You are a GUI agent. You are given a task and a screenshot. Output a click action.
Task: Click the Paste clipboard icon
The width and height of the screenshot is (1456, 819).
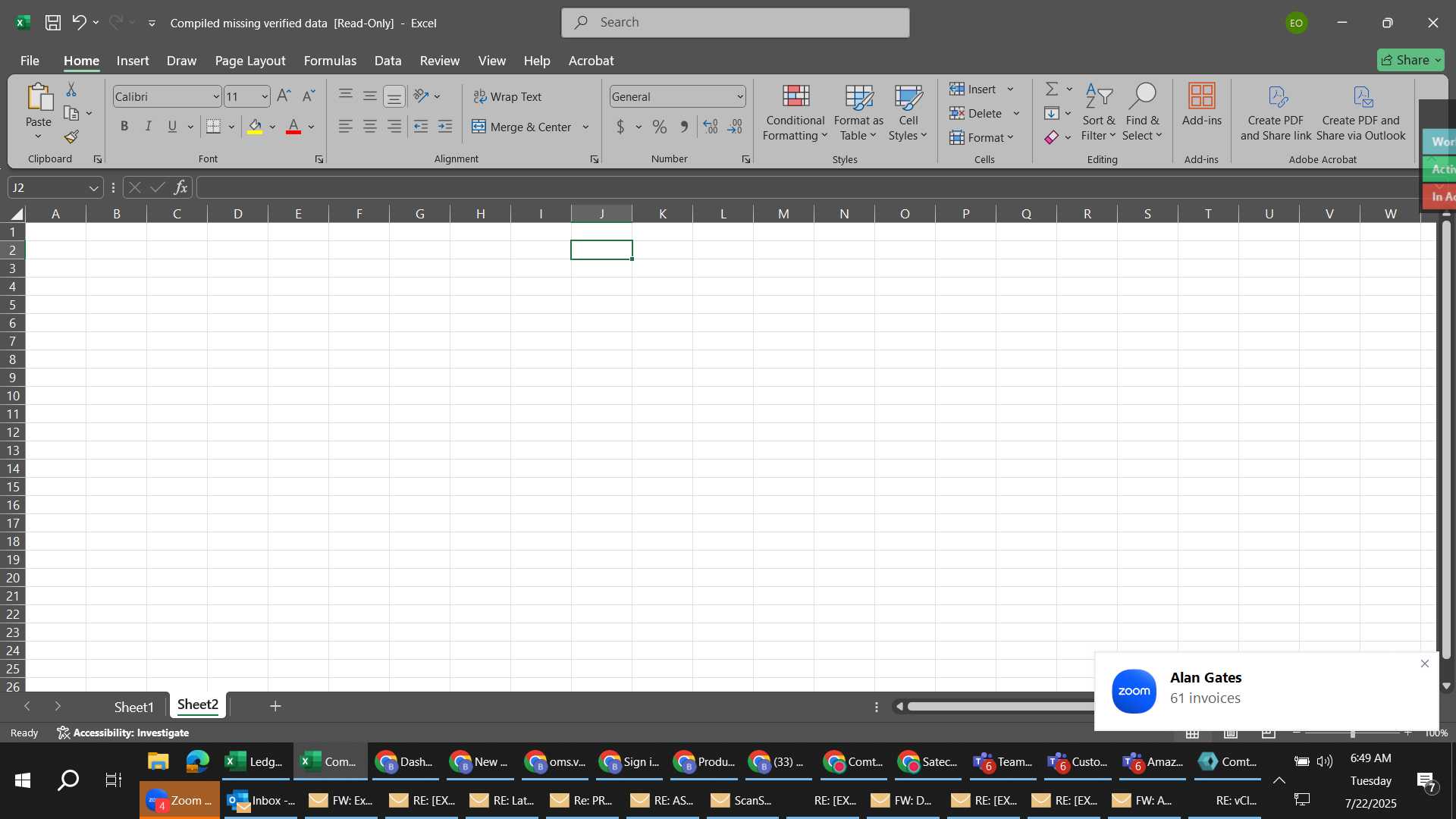[x=39, y=97]
